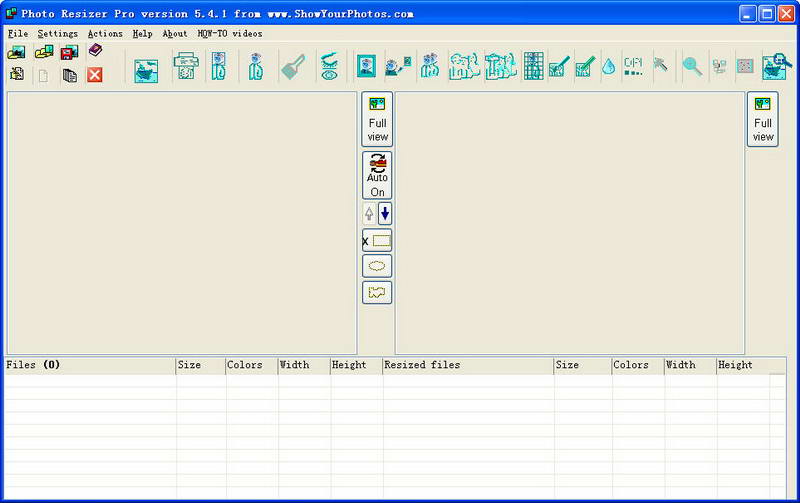Image resolution: width=800 pixels, height=503 pixels.
Task: Click the red floppy disk save icon
Action: point(69,53)
